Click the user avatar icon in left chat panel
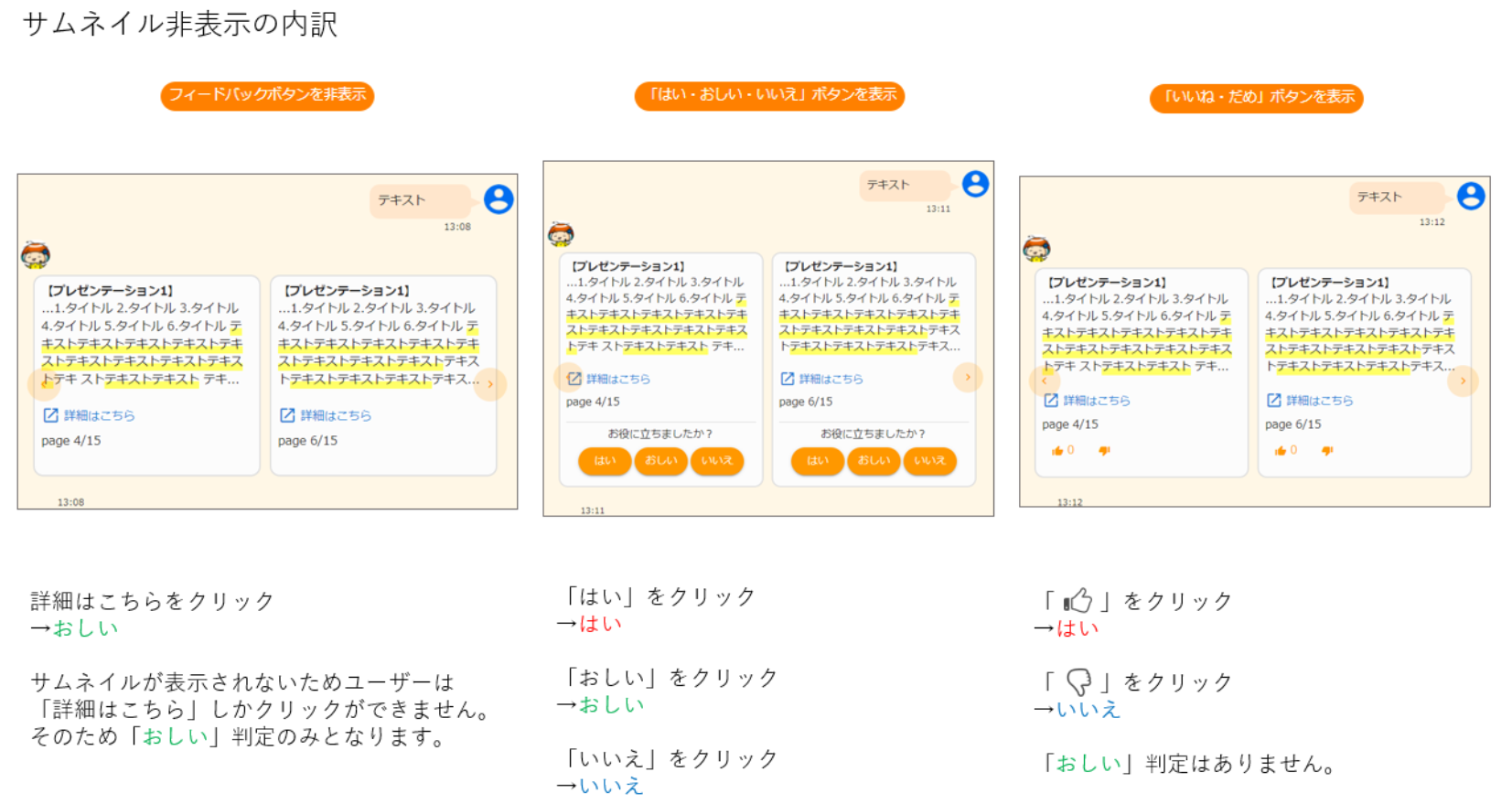1512x804 pixels. (499, 199)
